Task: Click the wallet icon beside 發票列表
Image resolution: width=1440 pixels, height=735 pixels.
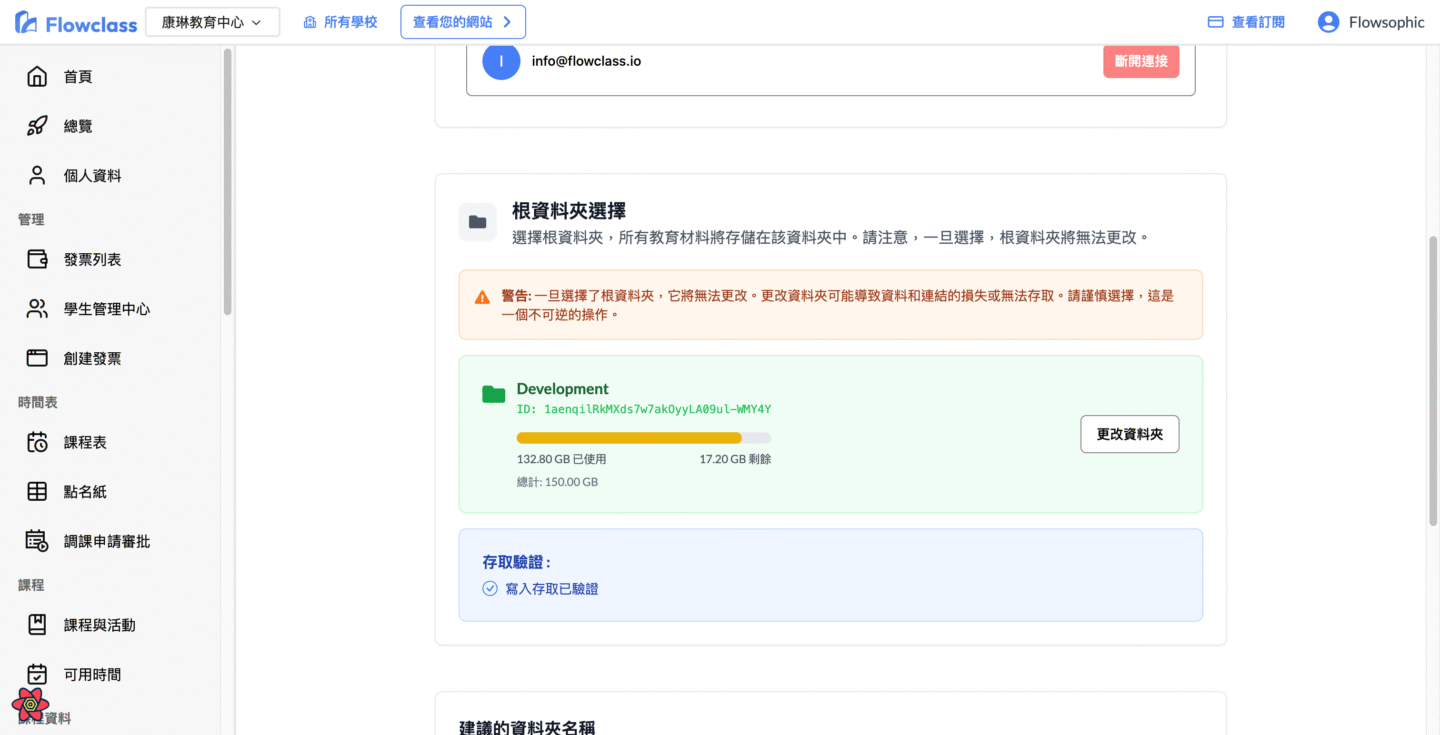Action: coord(37,260)
